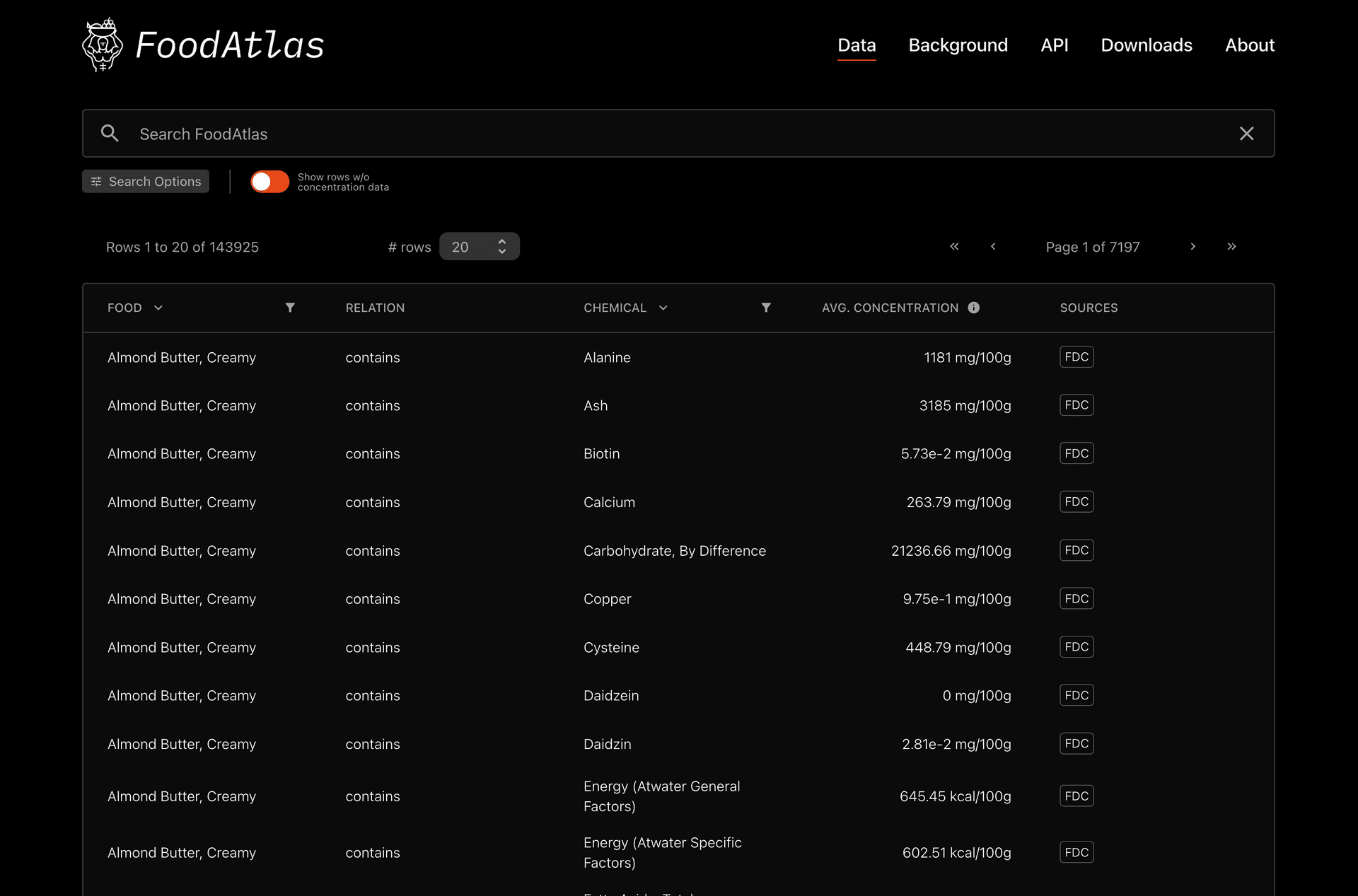Image resolution: width=1358 pixels, height=896 pixels.
Task: Go to the first page with double-arrow icon
Action: 954,247
